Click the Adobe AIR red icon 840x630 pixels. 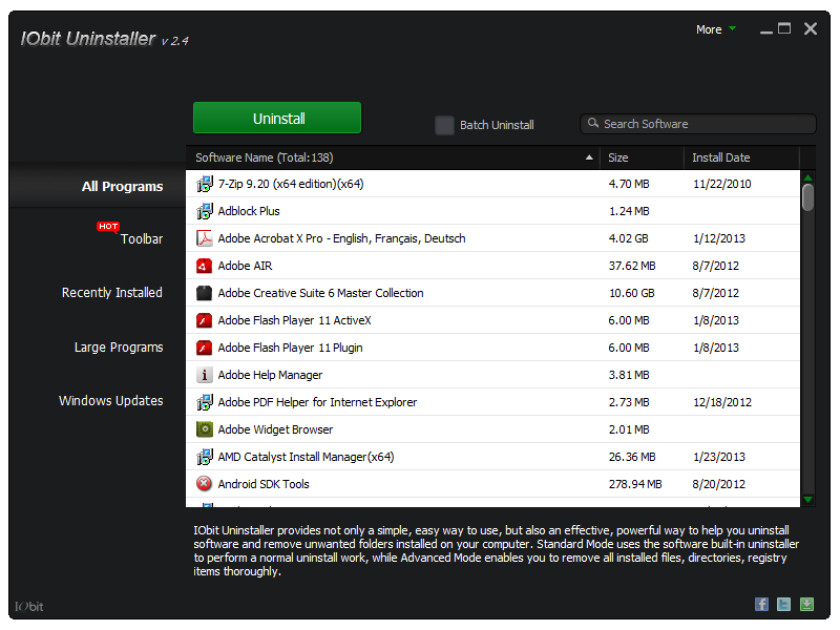(204, 266)
